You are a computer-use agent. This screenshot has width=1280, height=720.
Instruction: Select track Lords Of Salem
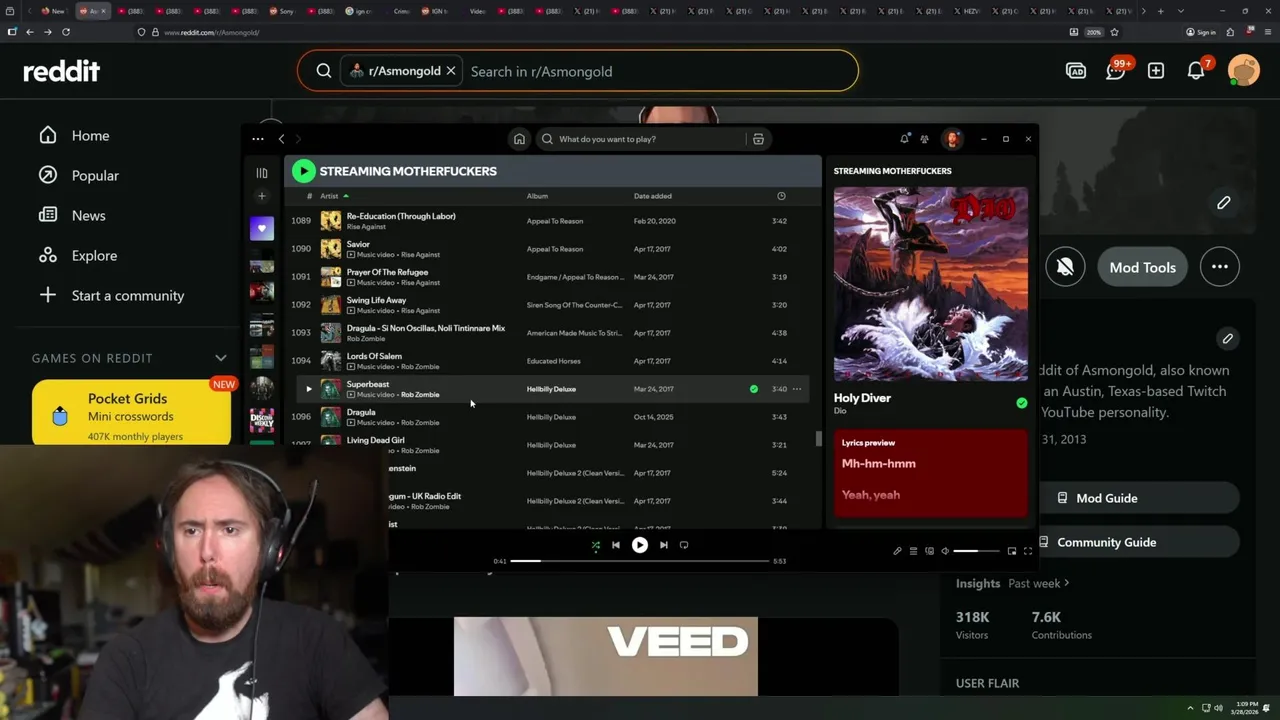click(x=374, y=356)
